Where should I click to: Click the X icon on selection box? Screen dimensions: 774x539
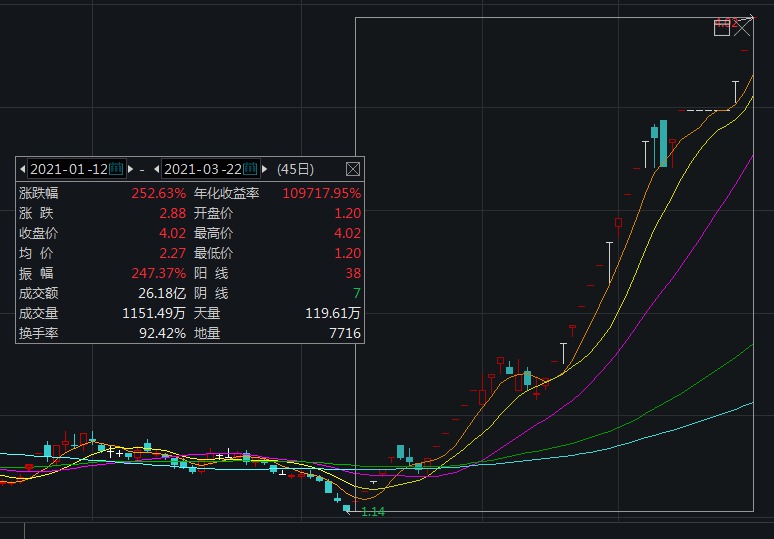pyautogui.click(x=742, y=28)
